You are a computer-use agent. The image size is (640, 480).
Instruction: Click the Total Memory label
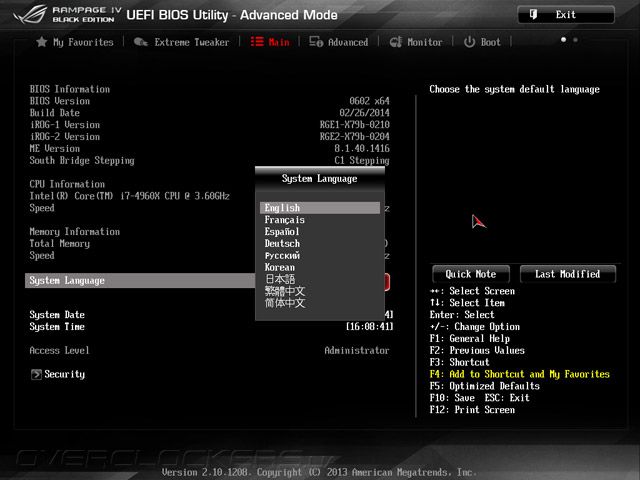[x=60, y=244]
